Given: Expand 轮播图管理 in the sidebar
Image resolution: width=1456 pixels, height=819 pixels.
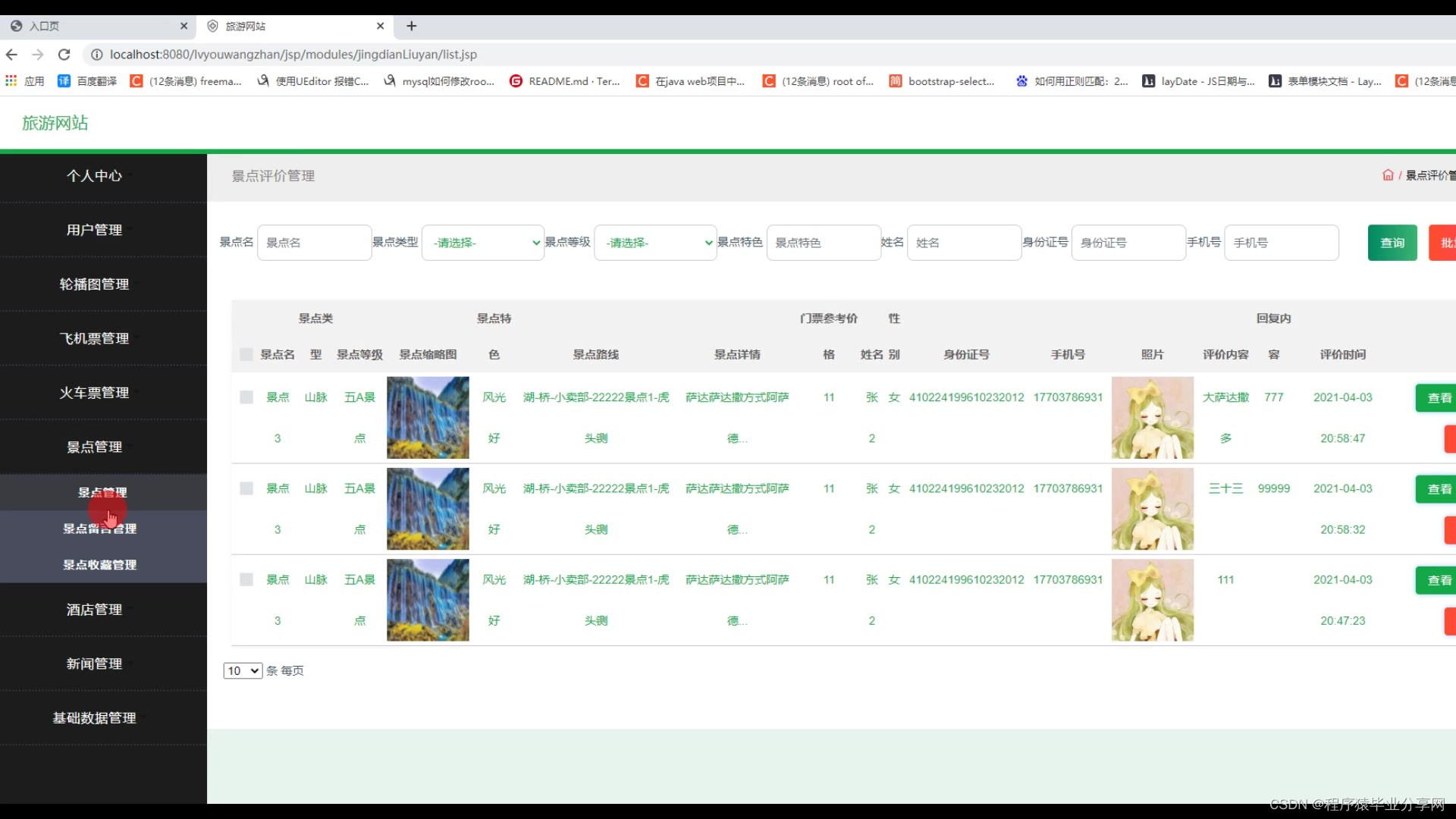Looking at the screenshot, I should [x=94, y=284].
